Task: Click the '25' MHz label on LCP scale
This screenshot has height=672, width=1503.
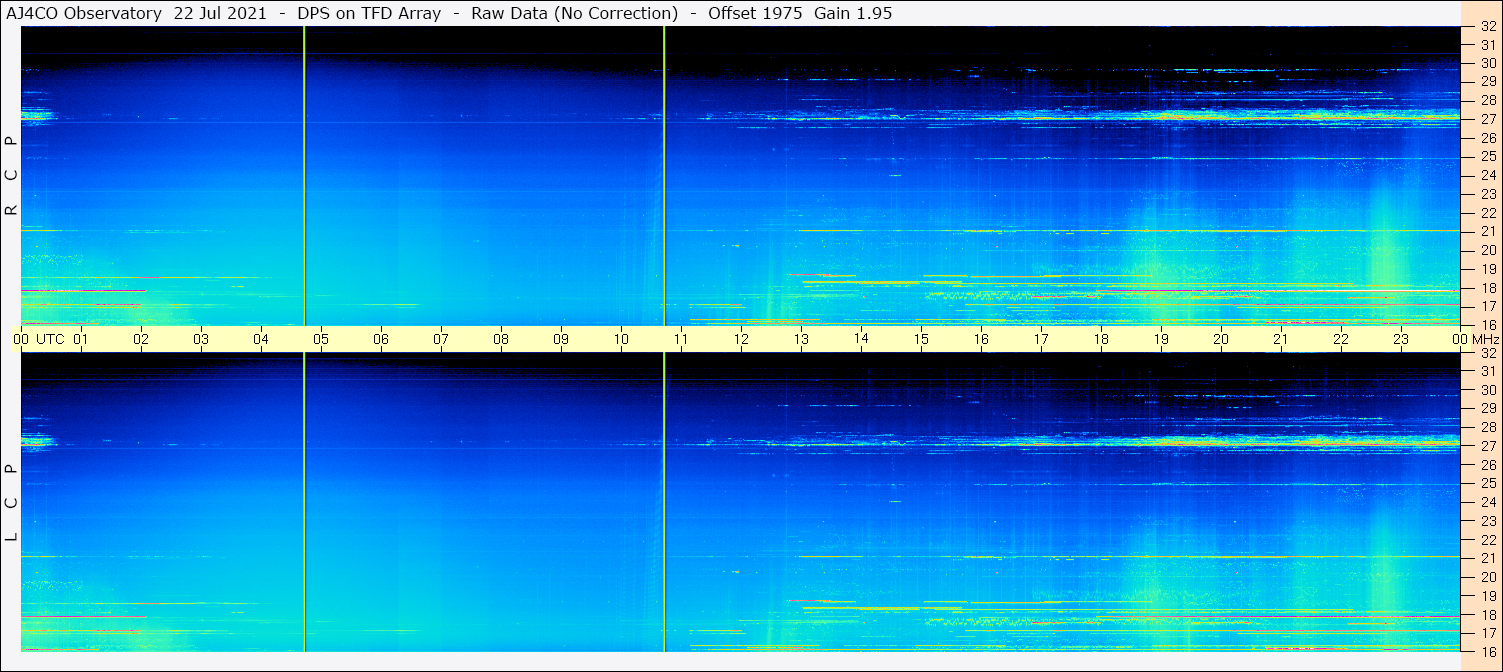Action: [x=1488, y=483]
